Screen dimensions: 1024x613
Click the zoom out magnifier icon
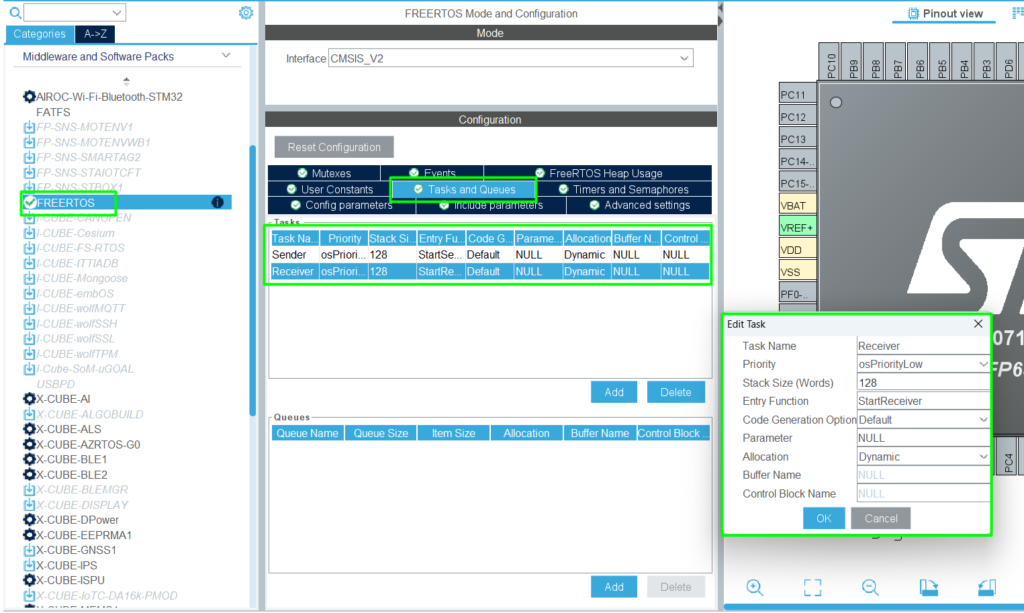(870, 587)
